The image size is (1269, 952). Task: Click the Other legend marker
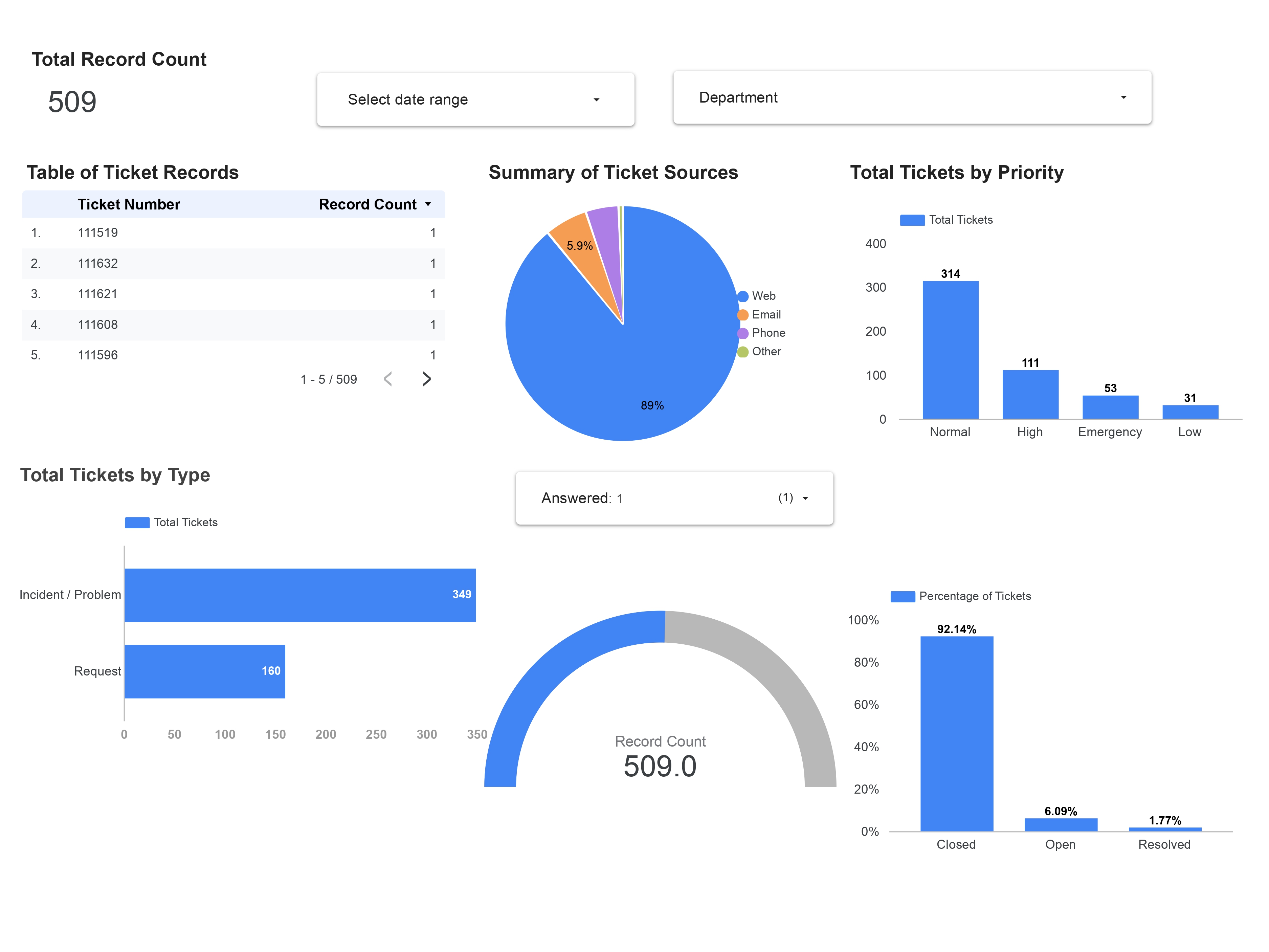coord(742,351)
